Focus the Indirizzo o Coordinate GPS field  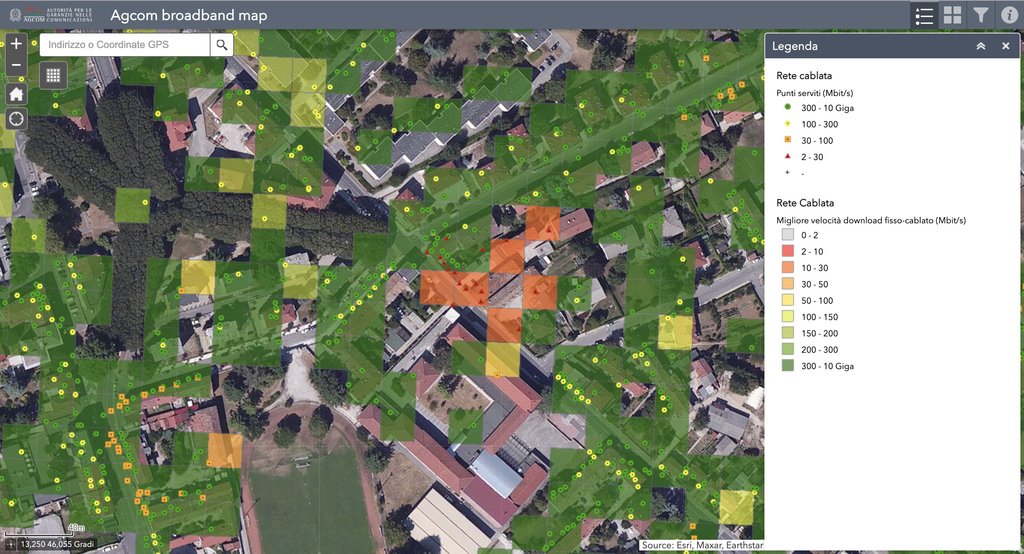point(125,45)
